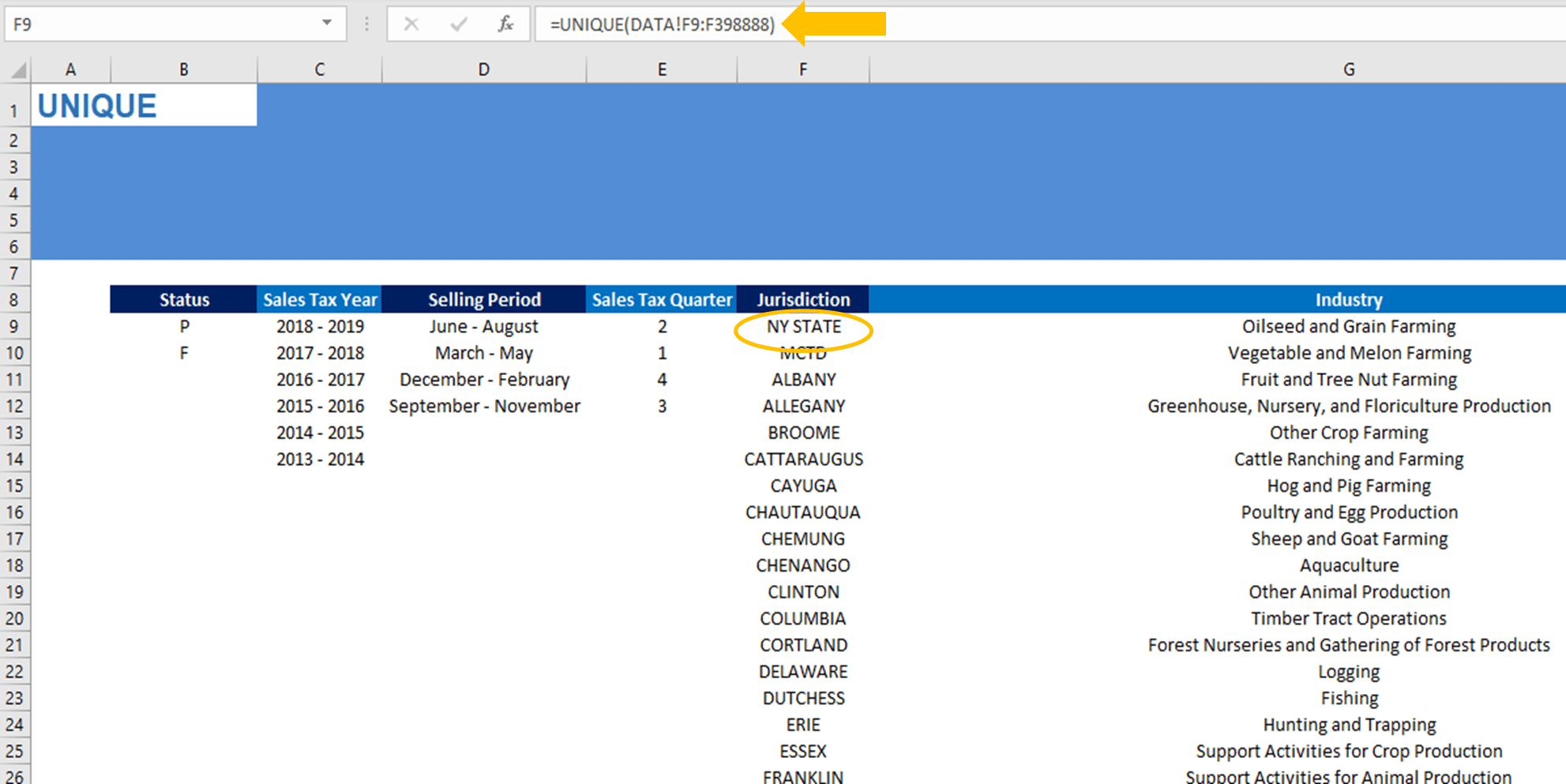The image size is (1566, 784).
Task: Select the 2018 - 2019 year cell
Action: pos(319,326)
